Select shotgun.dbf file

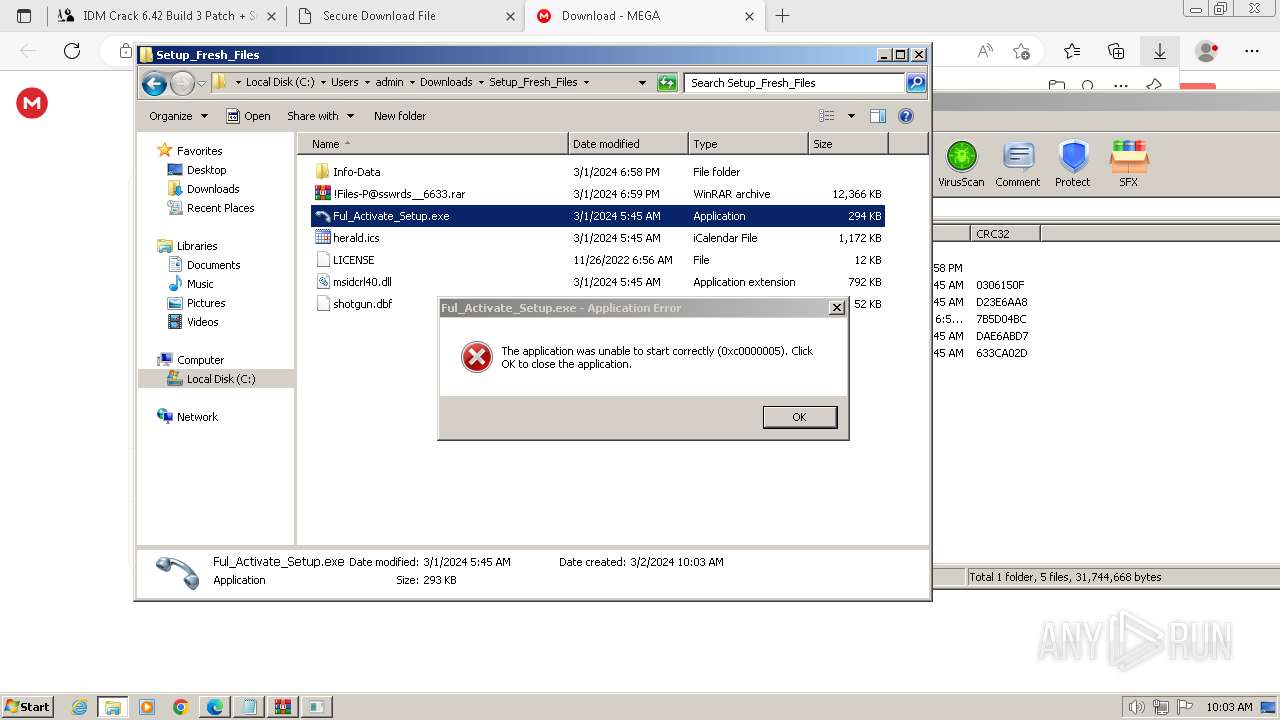click(x=362, y=304)
